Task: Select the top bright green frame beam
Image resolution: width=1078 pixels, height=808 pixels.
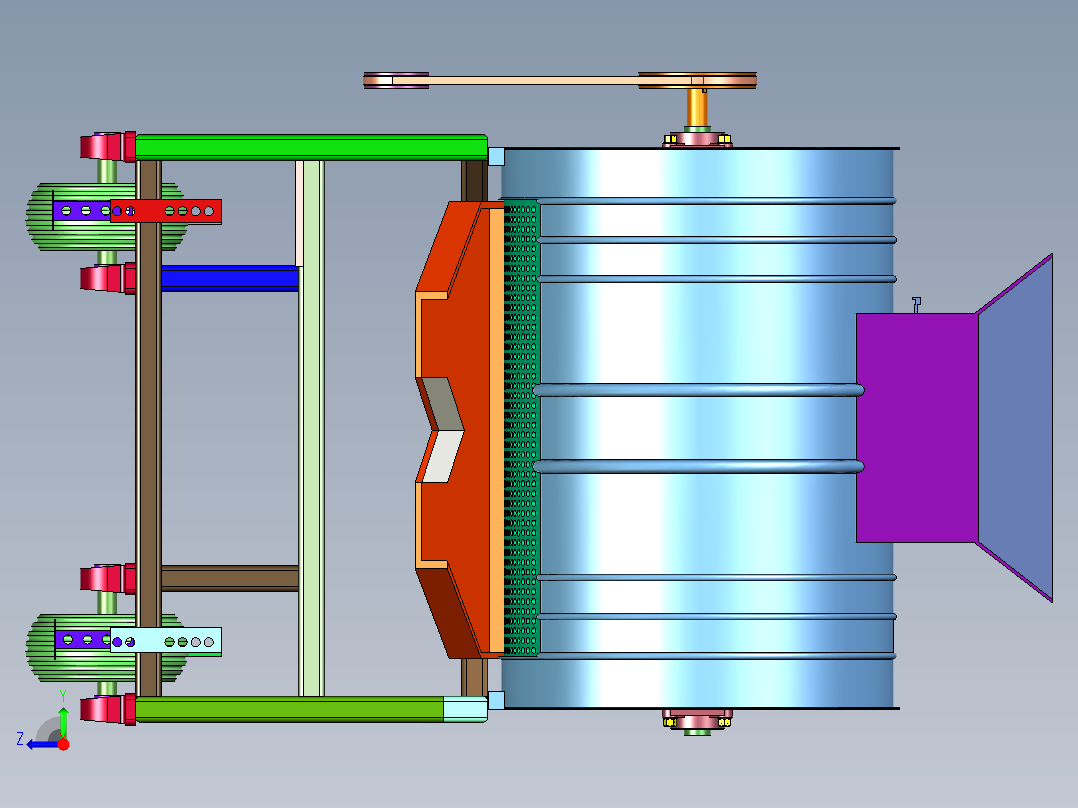Action: coord(311,147)
